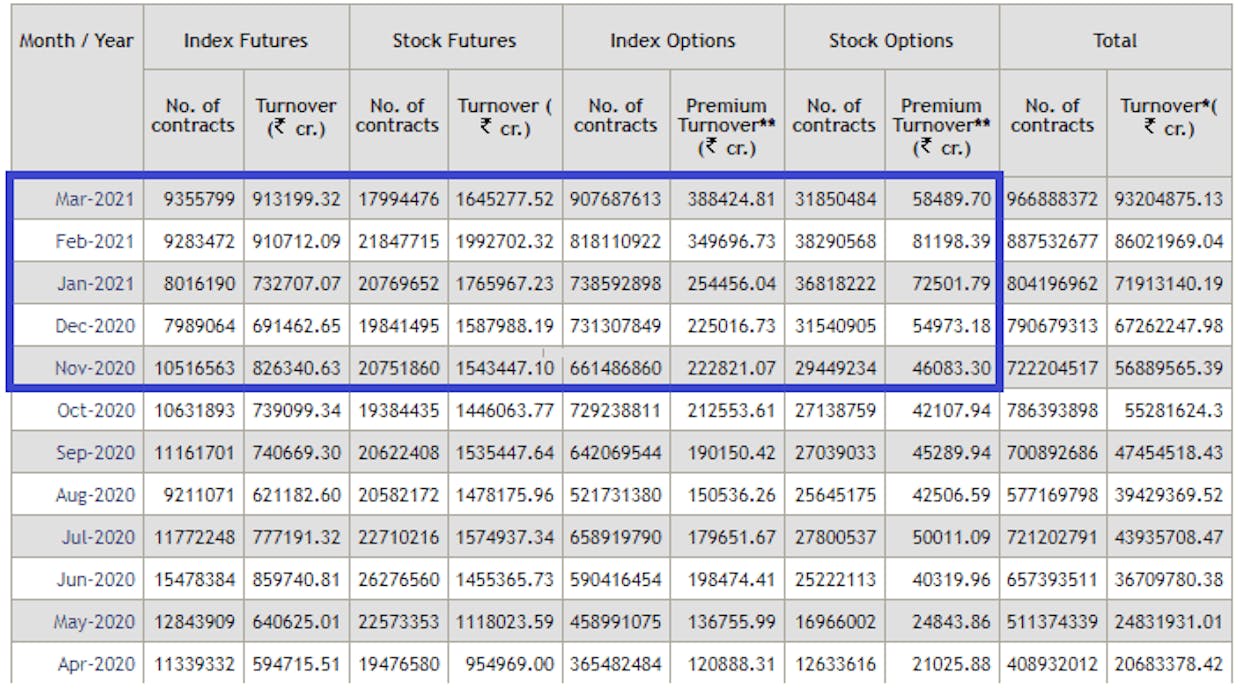Click Stock Options premium turnover 58489.70
Viewport: 1240px width, 692px height.
(x=951, y=199)
